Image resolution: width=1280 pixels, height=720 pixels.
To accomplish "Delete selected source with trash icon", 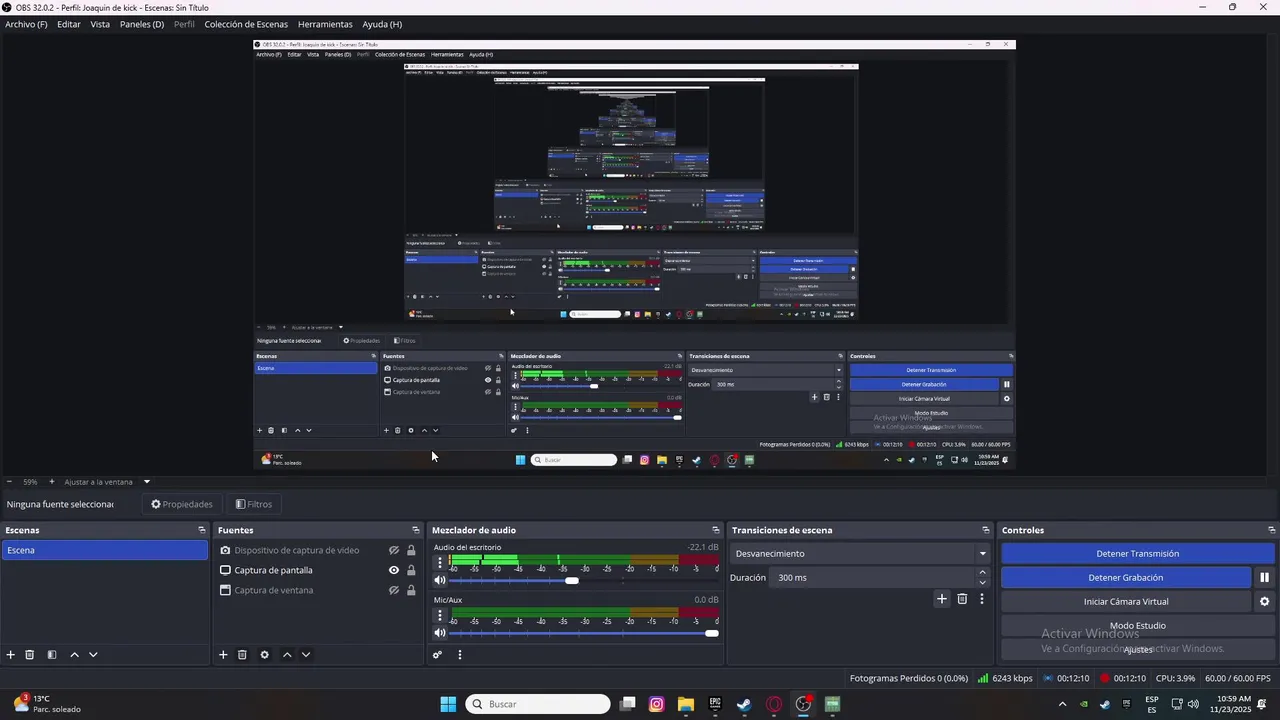I will pyautogui.click(x=242, y=655).
